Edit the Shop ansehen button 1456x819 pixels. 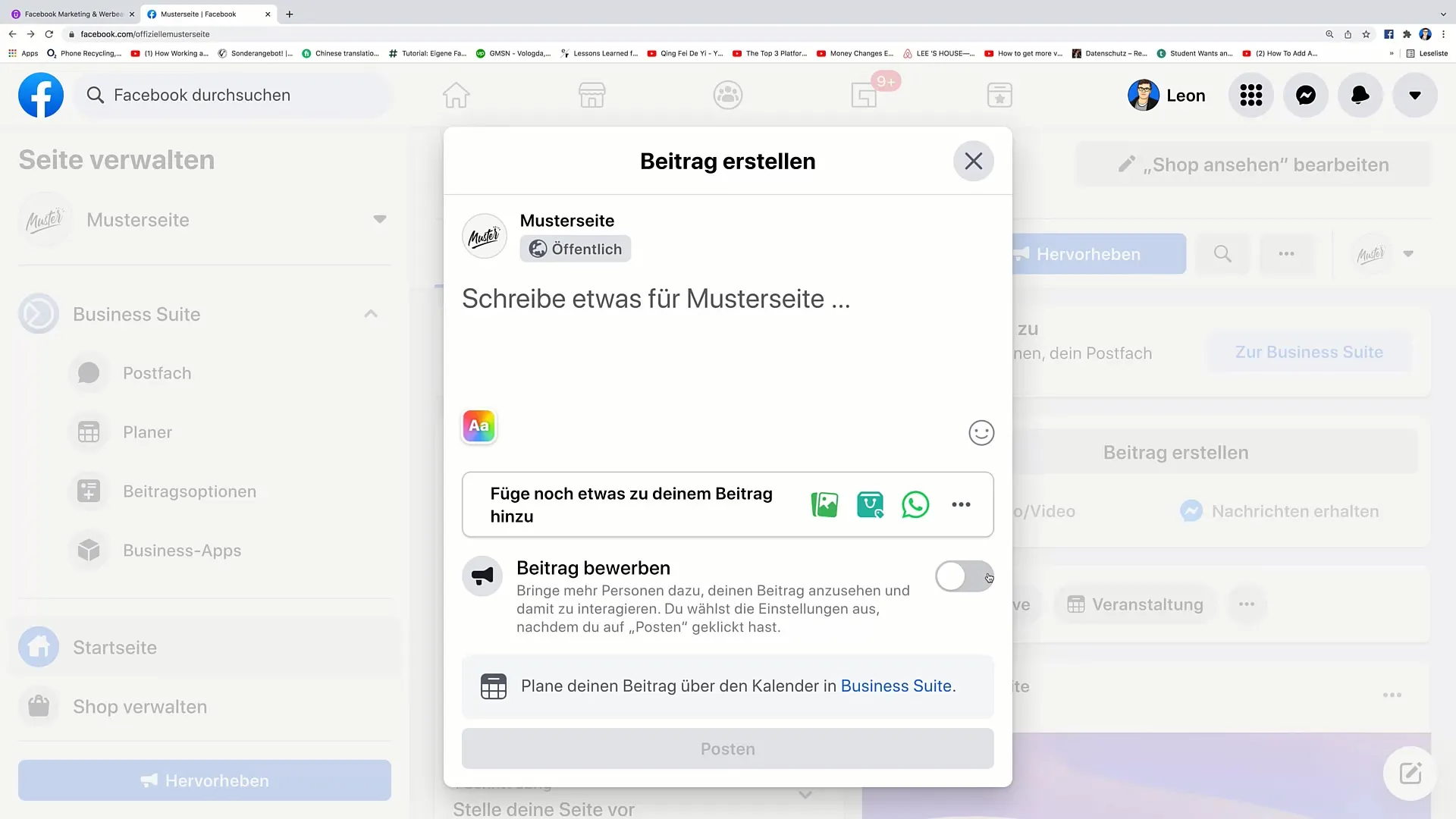point(1253,165)
